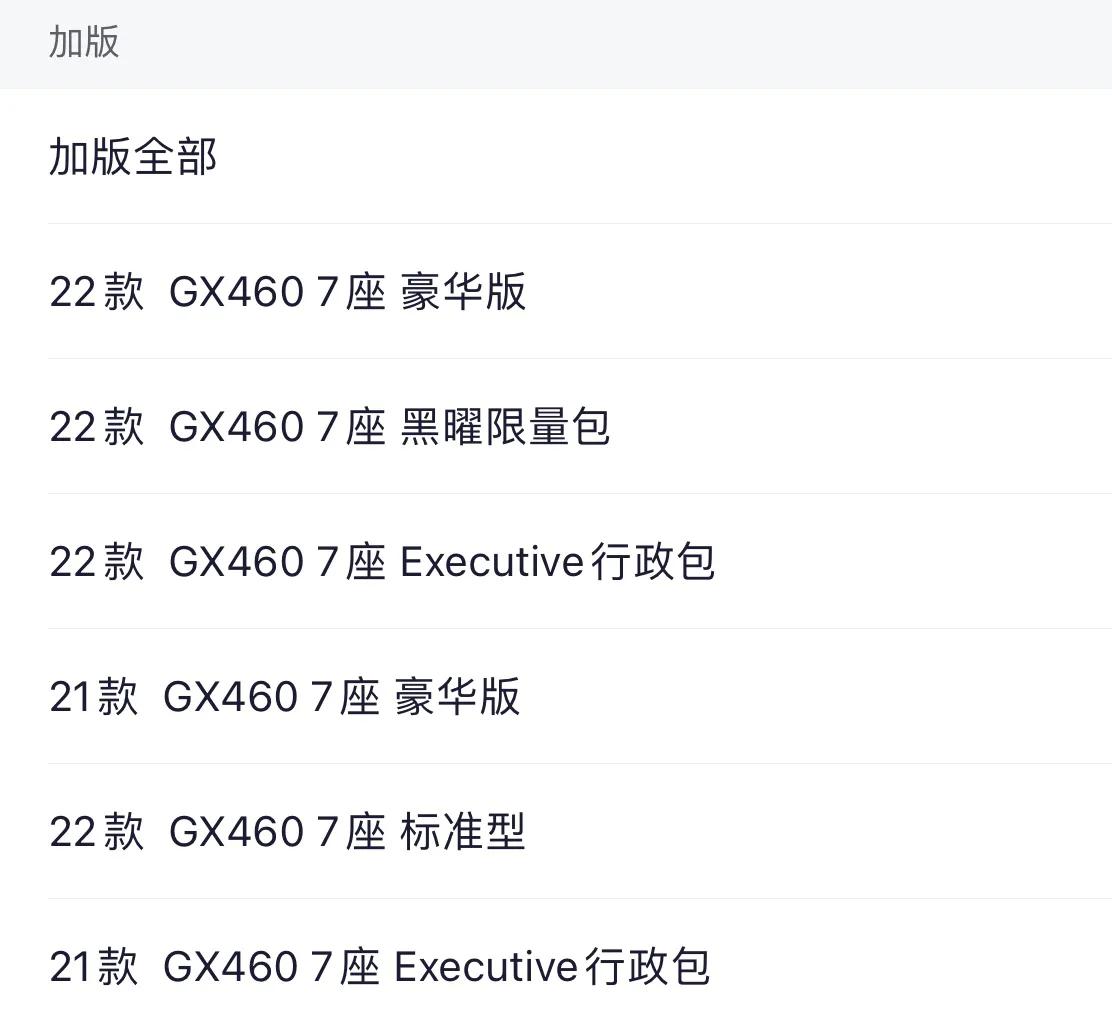Open the 2022 黑曜限量包 trim entry

[330, 427]
